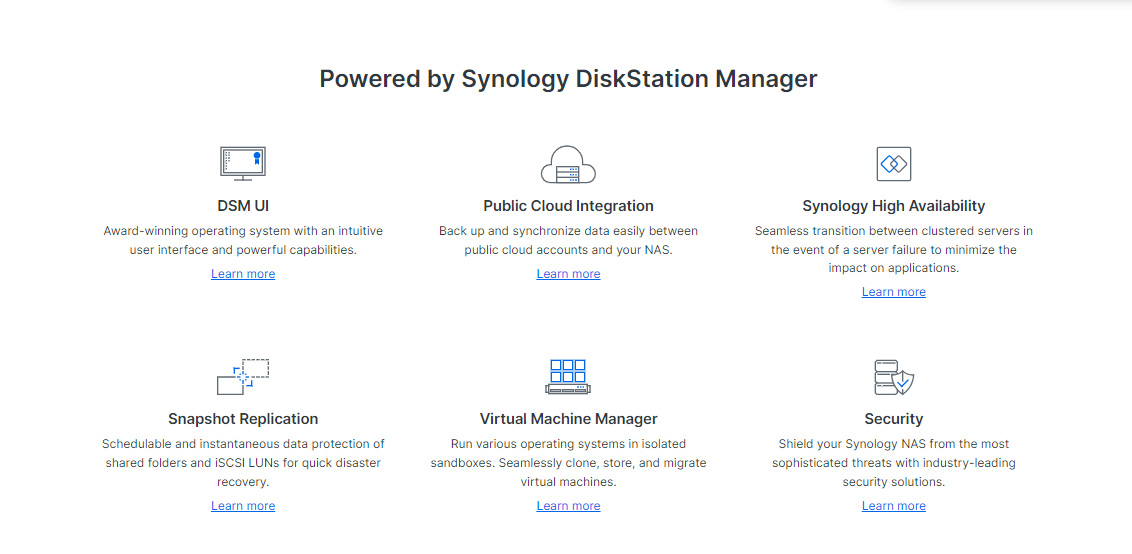Click the DSM UI monitor icon
The height and width of the screenshot is (554, 1132).
pos(243,164)
